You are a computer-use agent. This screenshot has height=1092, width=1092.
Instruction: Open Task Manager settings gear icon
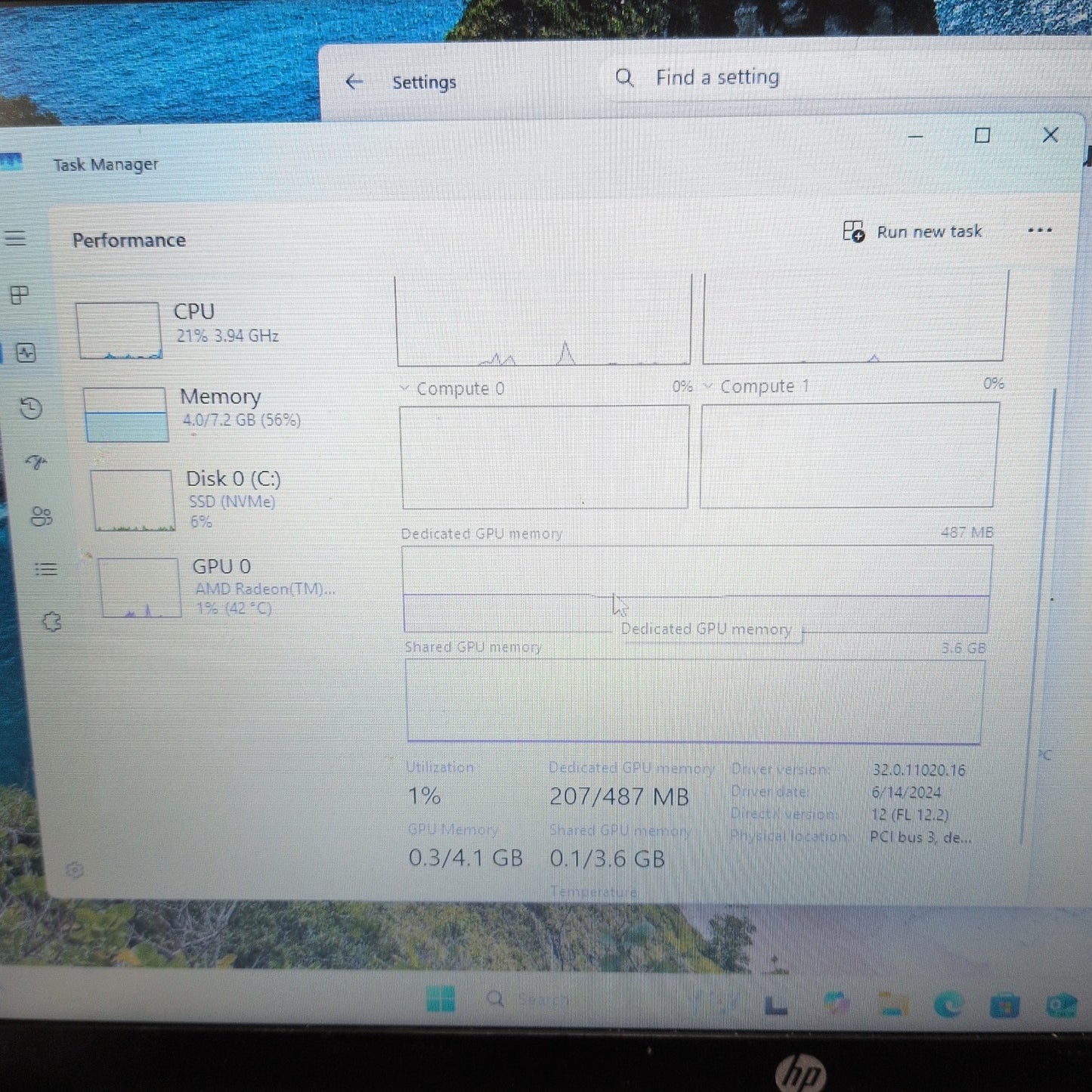(x=74, y=870)
